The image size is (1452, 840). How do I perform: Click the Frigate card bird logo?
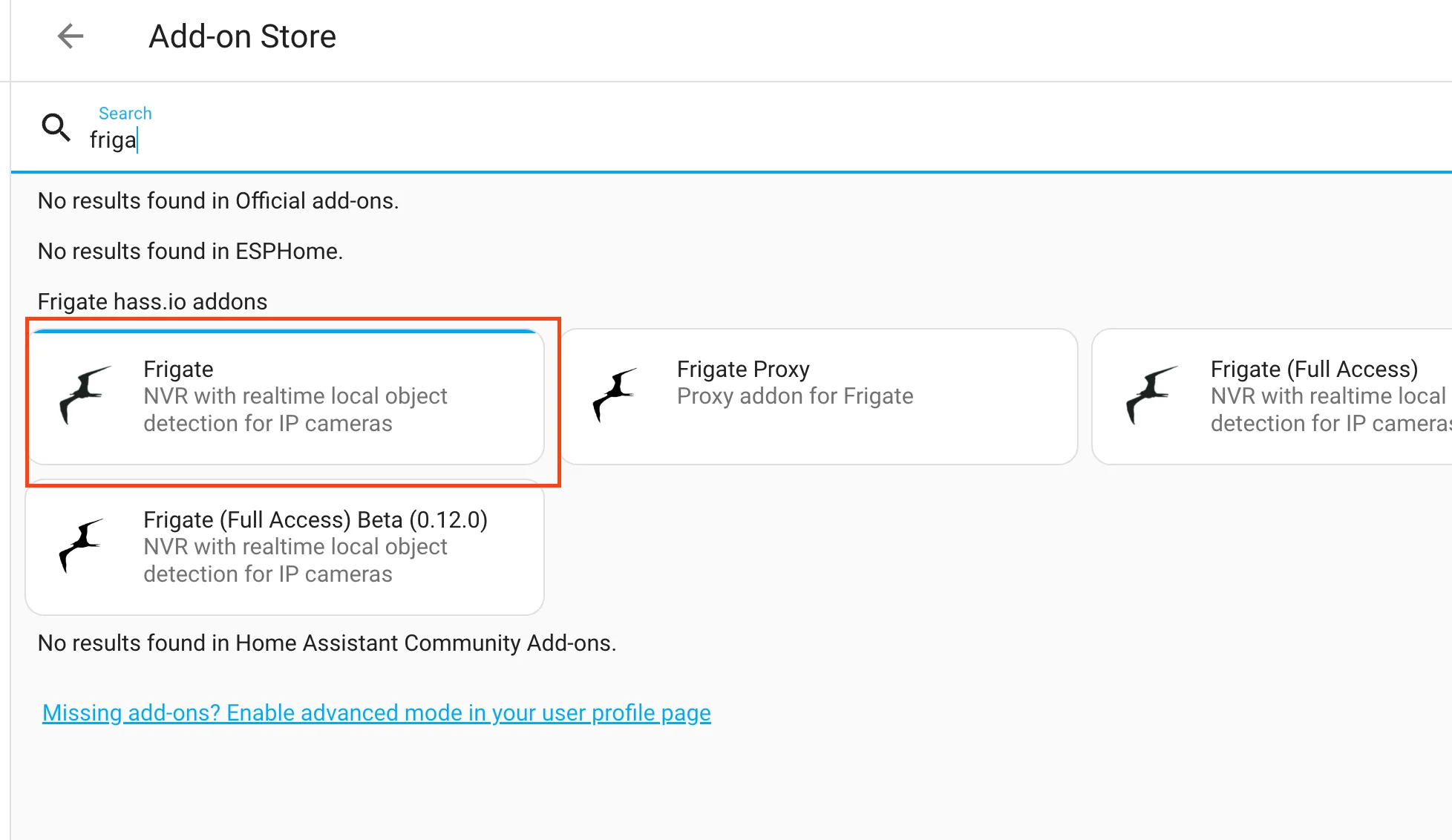pyautogui.click(x=85, y=395)
